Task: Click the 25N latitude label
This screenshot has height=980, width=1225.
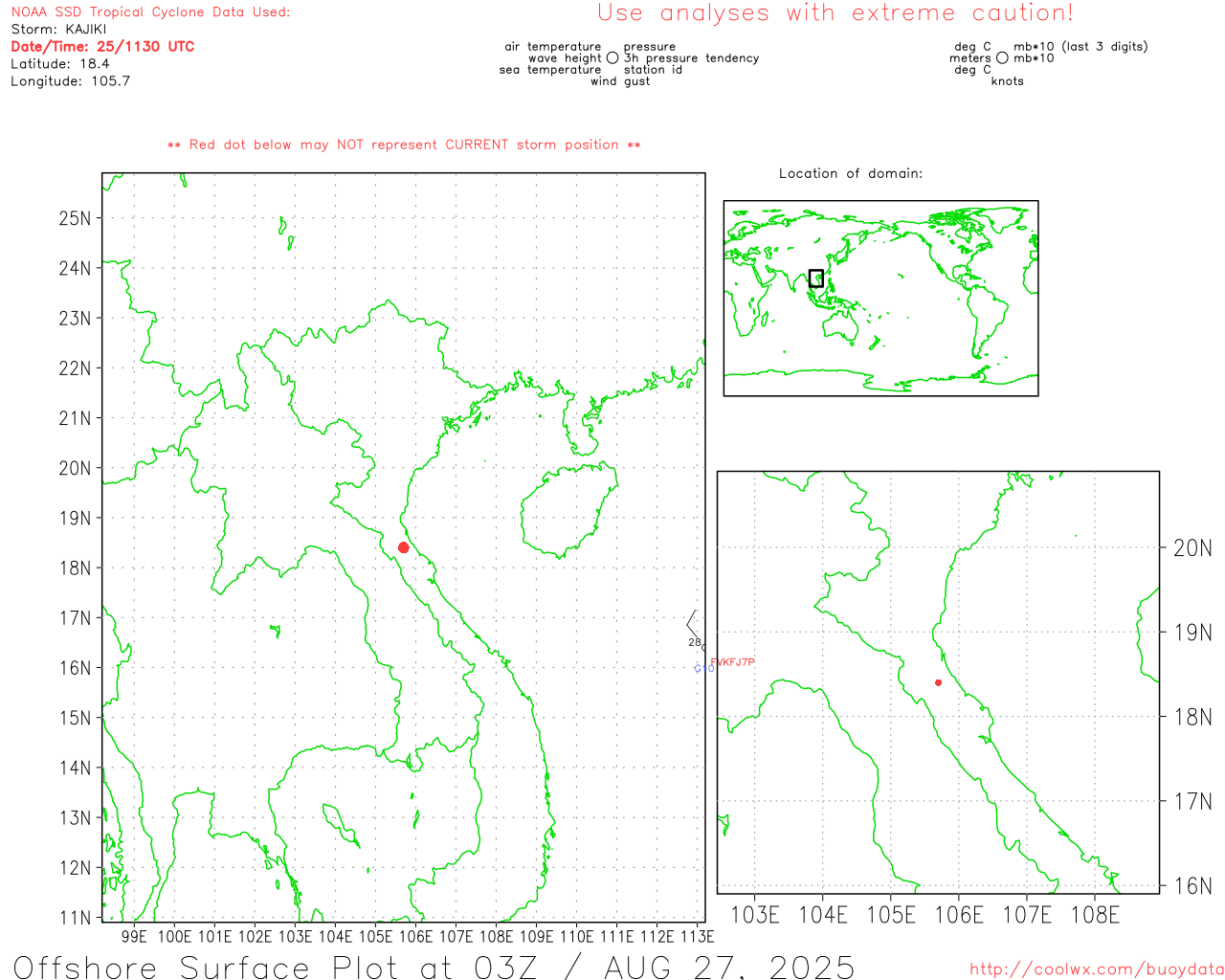Action: 75,218
